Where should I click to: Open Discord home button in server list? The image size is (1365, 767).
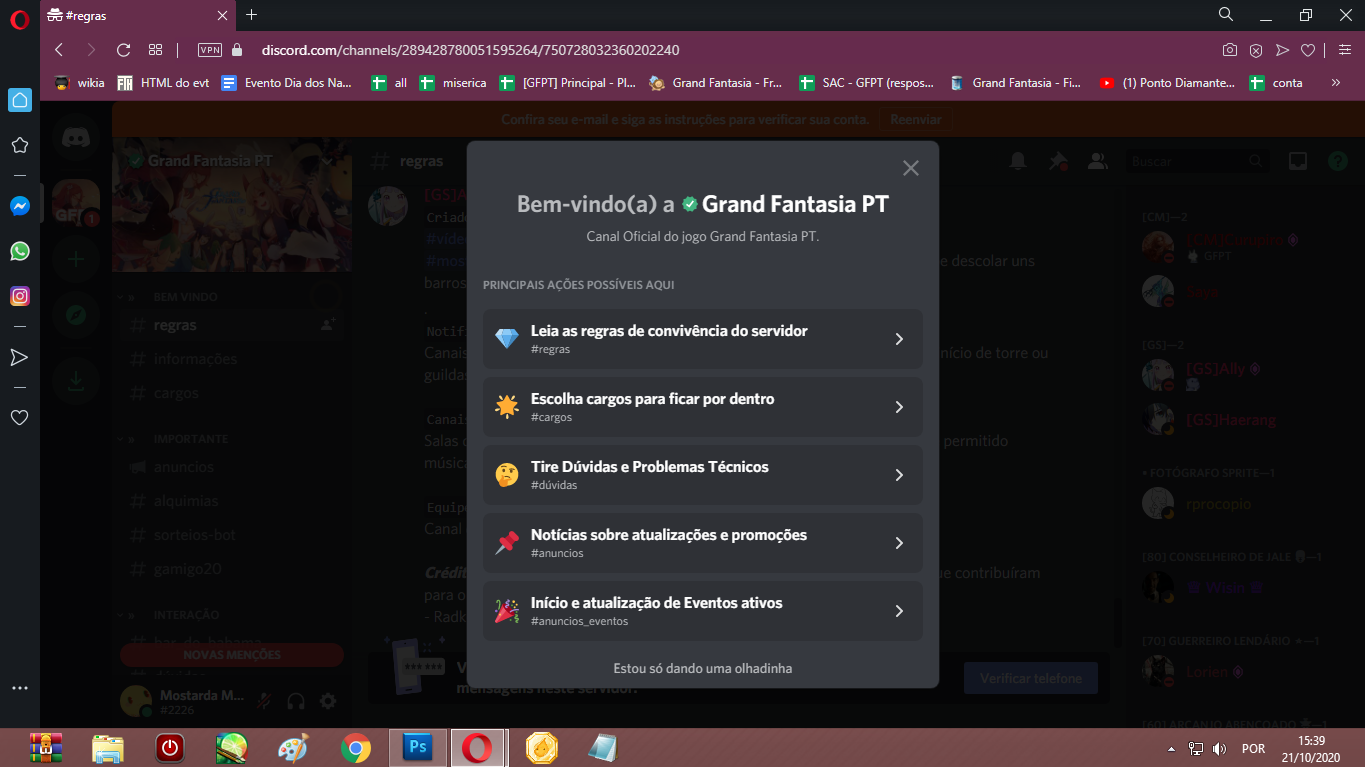pos(76,136)
